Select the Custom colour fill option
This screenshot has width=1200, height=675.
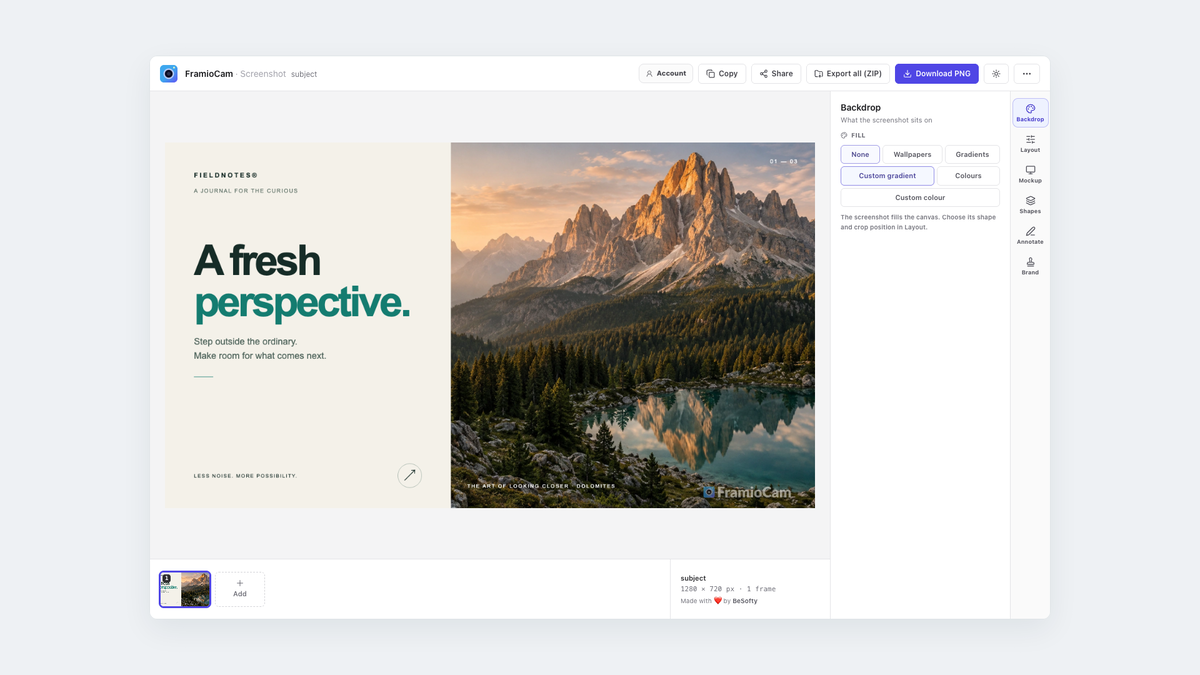[920, 198]
